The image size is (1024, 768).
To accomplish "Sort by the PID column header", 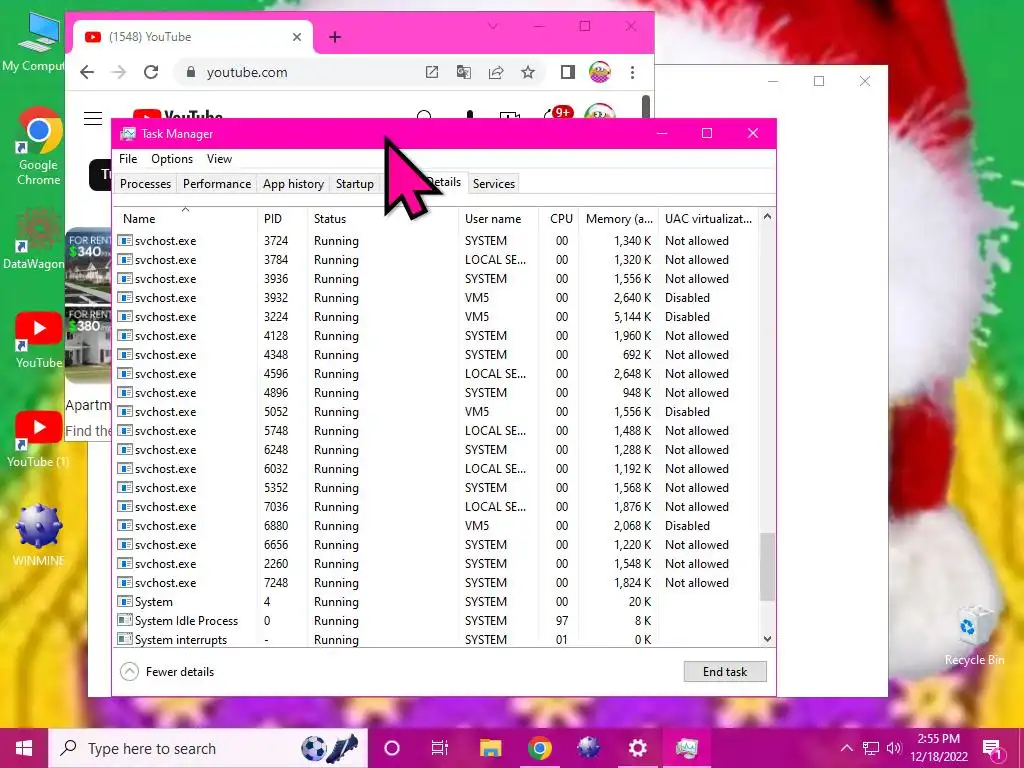I will (282, 219).
